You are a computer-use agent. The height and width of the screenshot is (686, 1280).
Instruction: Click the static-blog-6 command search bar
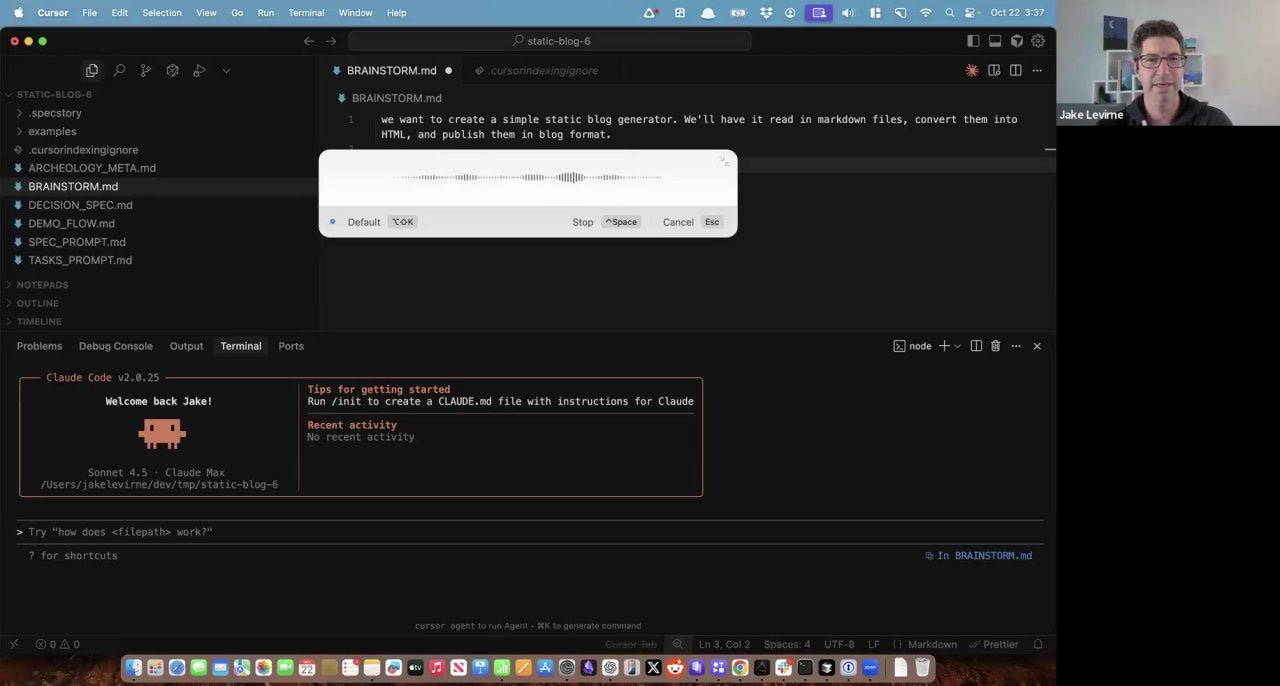pyautogui.click(x=550, y=41)
